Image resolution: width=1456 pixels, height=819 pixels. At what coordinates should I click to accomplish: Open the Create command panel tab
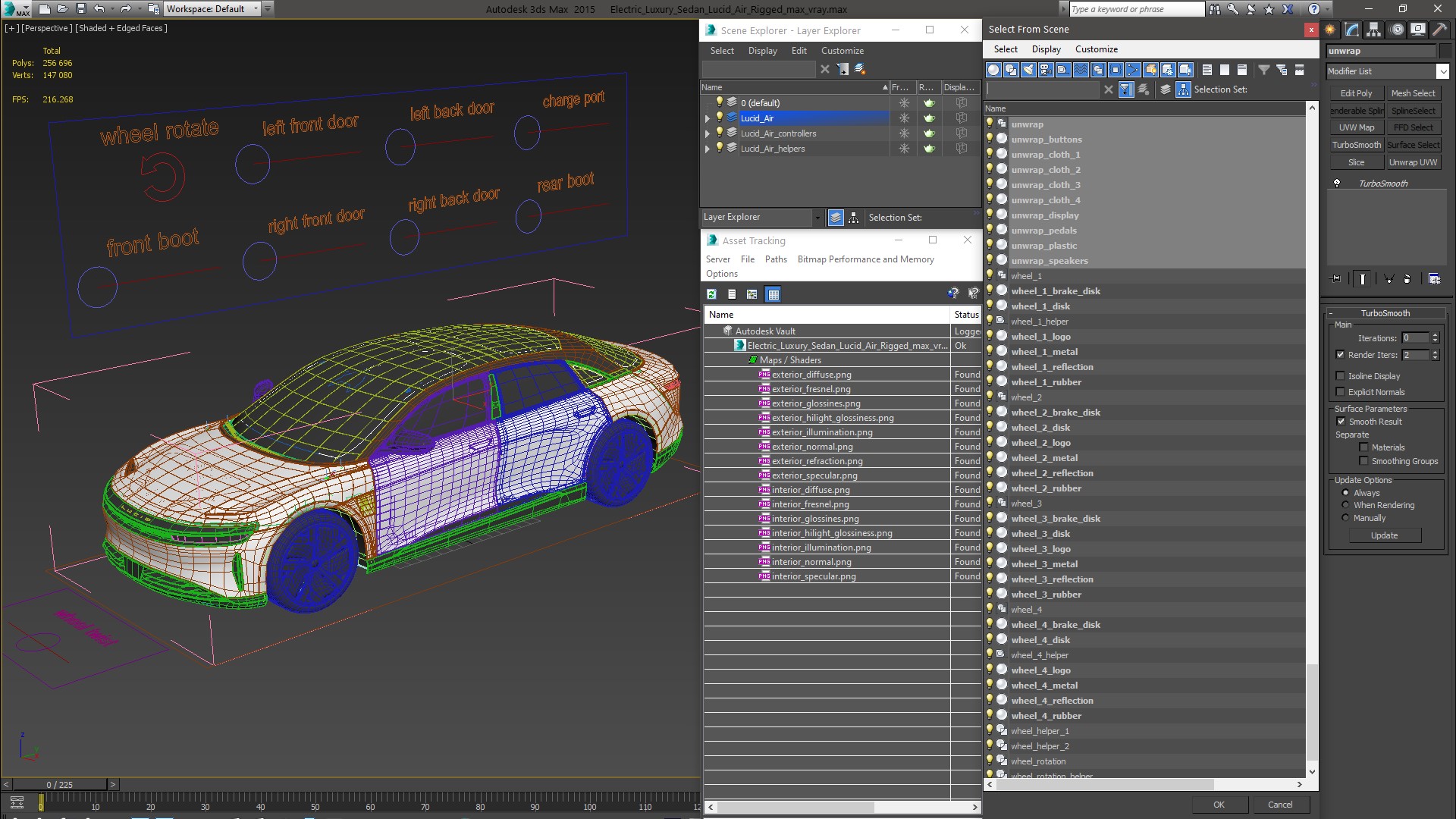(x=1330, y=30)
